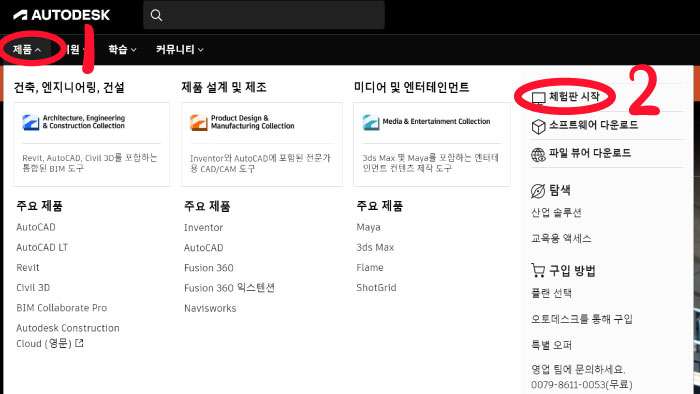Click the phone number 0079-8611-0053(무료)
The width and height of the screenshot is (700, 394).
[582, 385]
